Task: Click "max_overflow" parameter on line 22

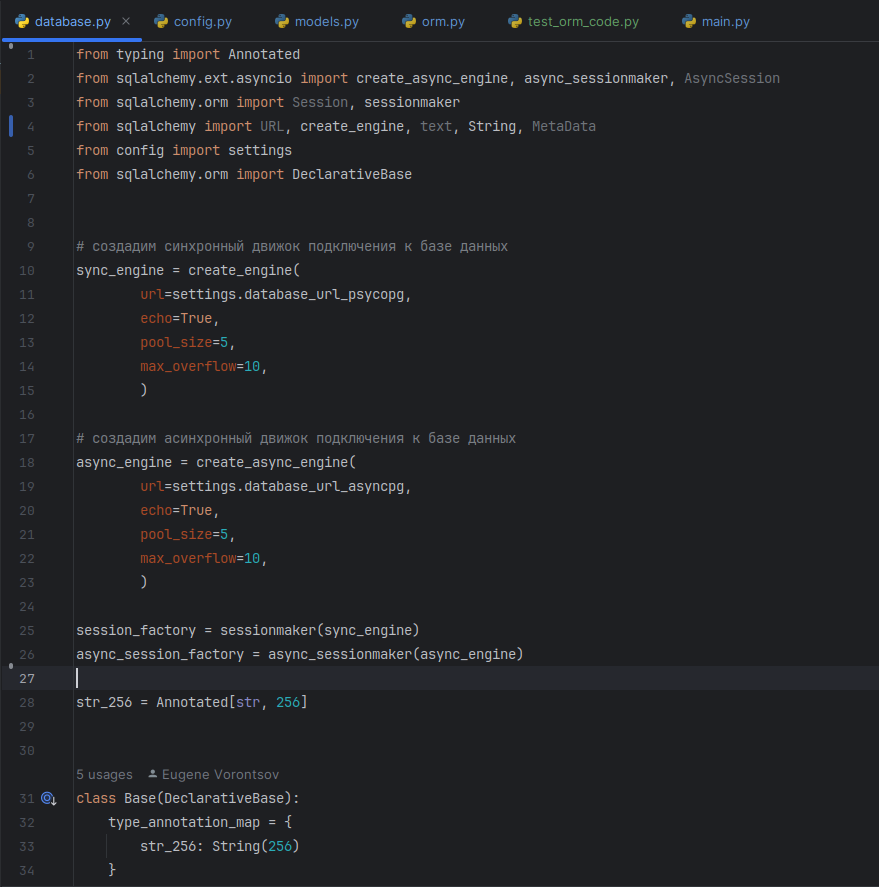Action: 188,558
